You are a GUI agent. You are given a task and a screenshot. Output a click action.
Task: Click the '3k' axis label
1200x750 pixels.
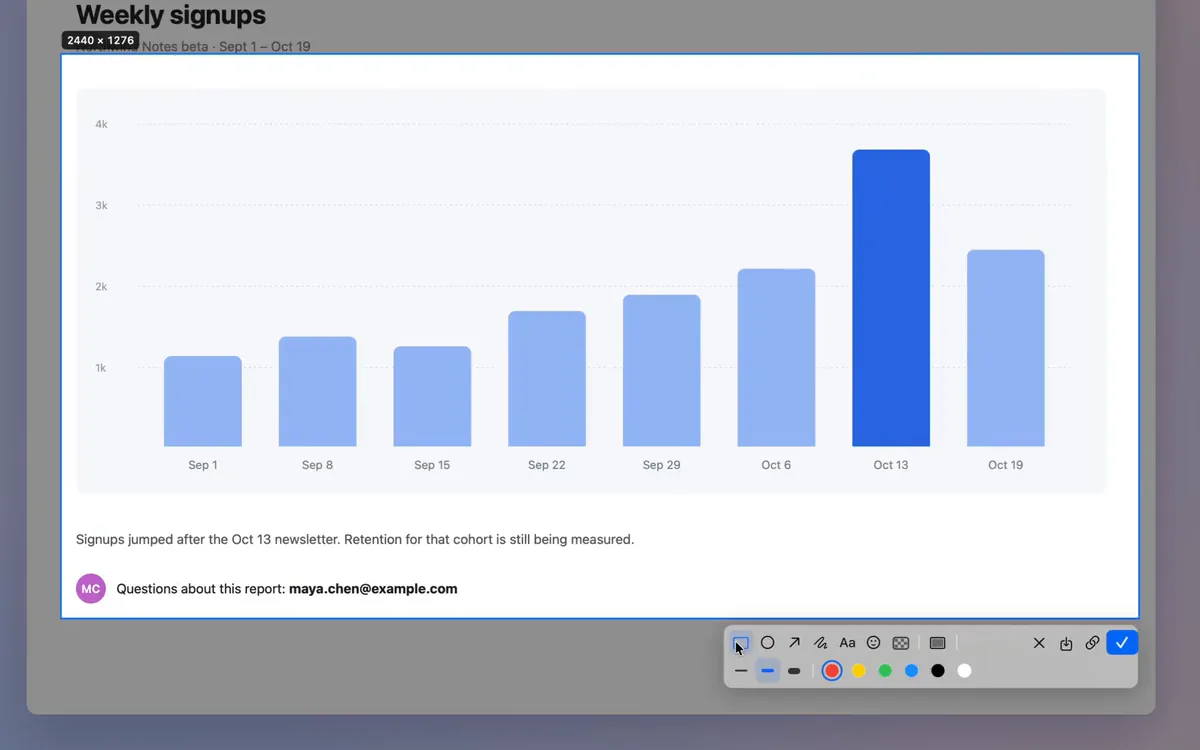click(101, 205)
